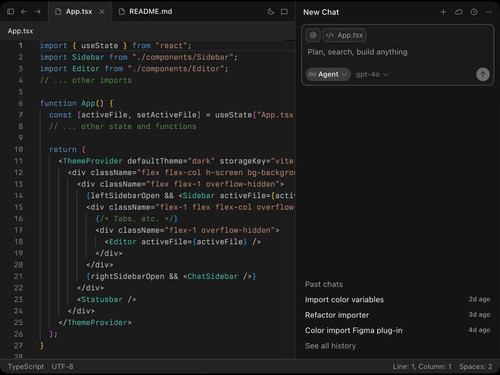Click the UTF-8 encoding status item
The width and height of the screenshot is (500, 375).
62,367
